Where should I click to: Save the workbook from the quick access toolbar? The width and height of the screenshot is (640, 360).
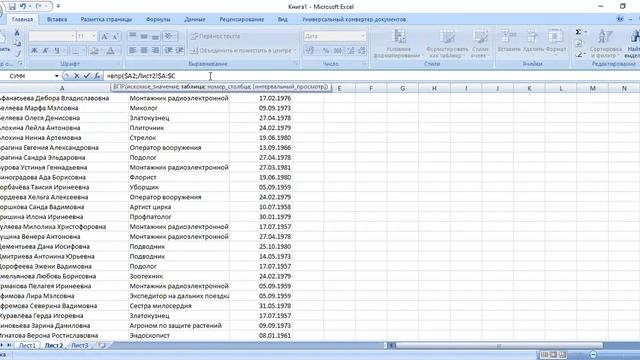click(12, 7)
